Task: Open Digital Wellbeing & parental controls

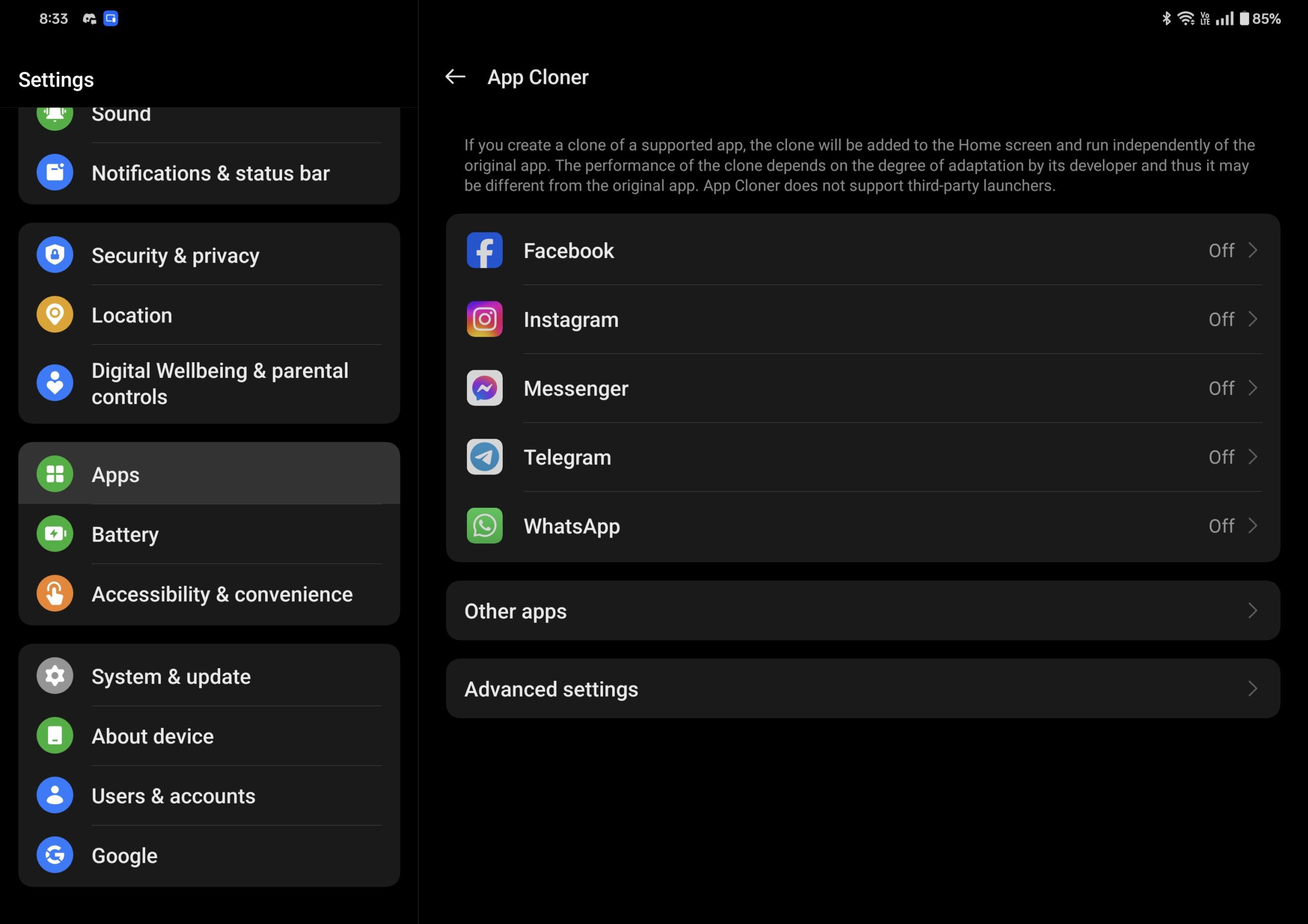Action: [x=220, y=384]
